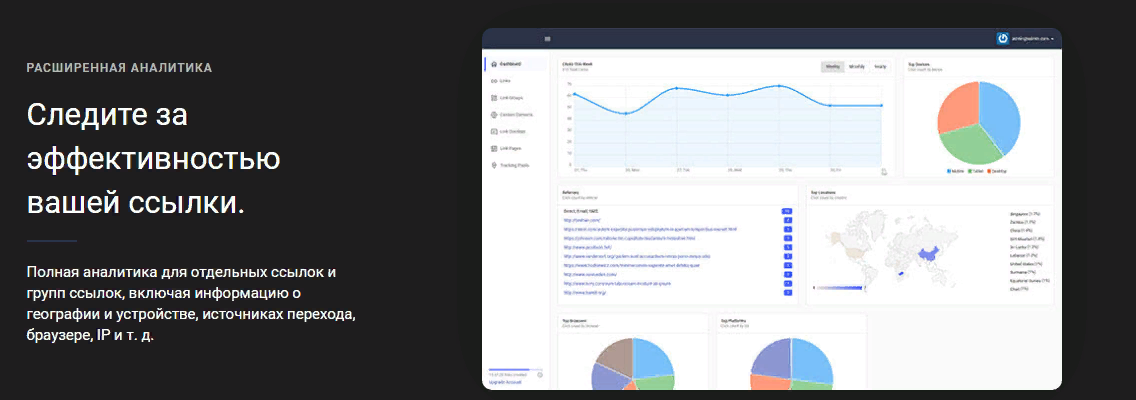Open Custom Domains globe icon

point(494,115)
